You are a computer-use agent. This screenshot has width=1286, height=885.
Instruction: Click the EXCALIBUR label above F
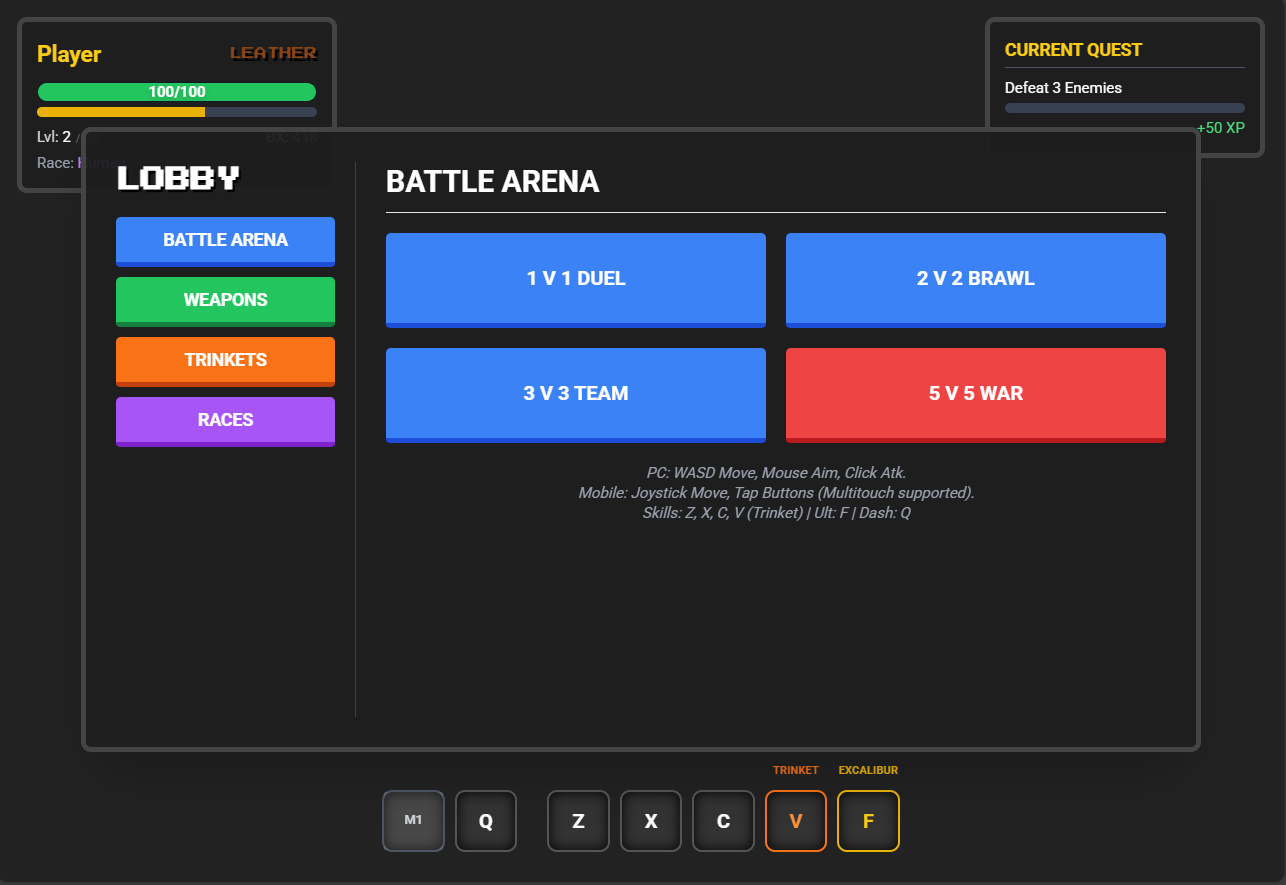pos(868,770)
